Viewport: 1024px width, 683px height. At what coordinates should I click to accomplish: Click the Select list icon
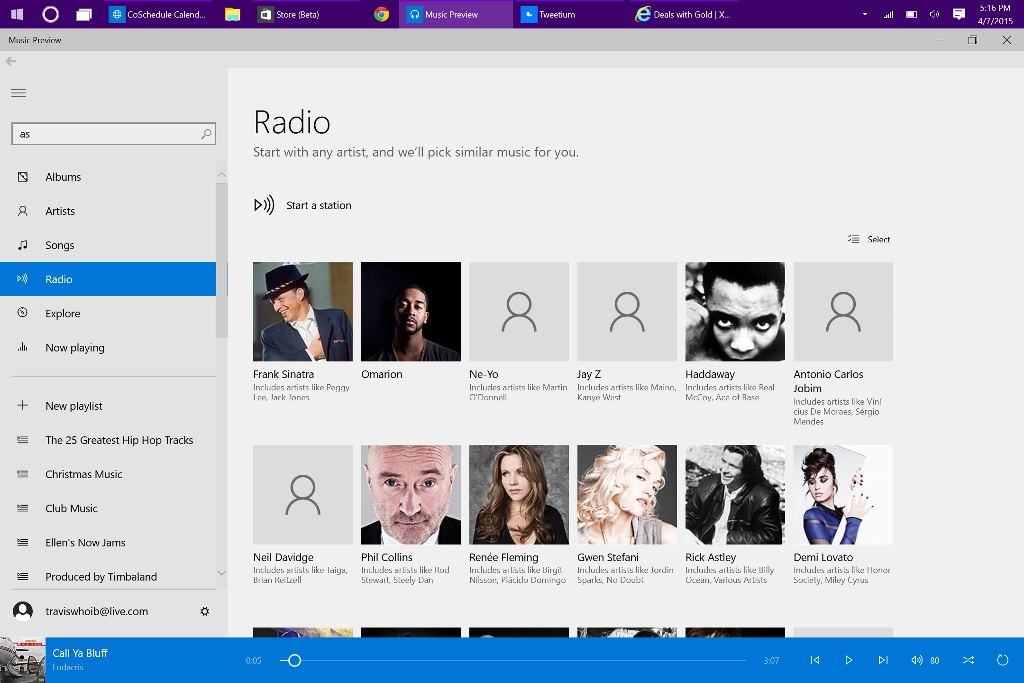854,239
